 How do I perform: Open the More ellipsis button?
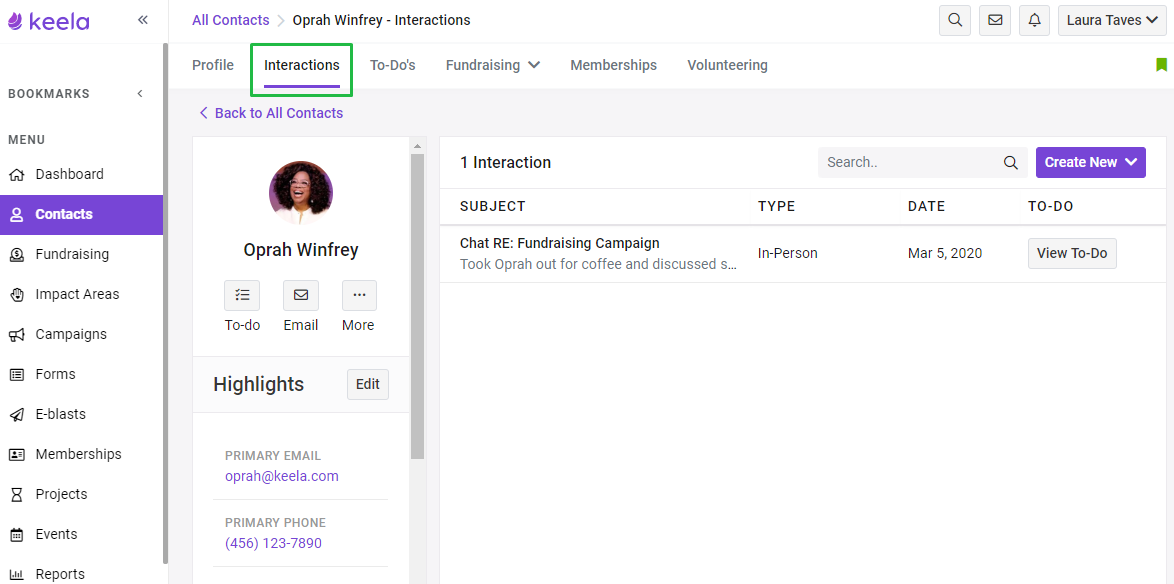[359, 296]
